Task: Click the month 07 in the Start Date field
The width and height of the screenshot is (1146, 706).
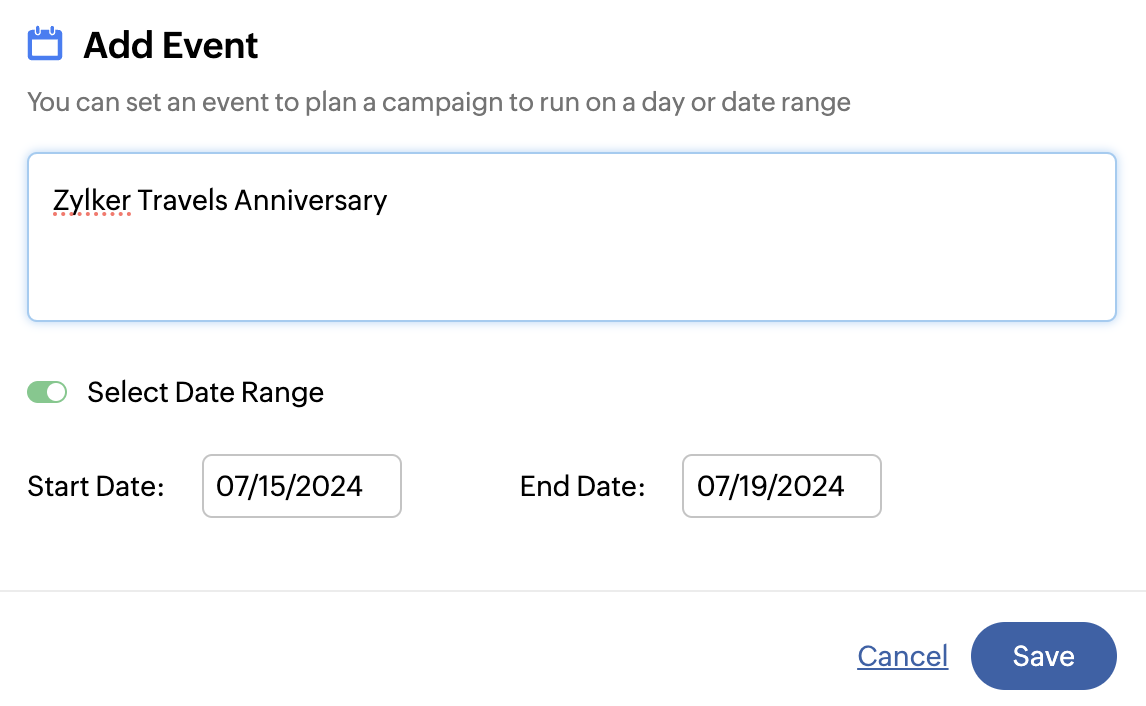Action: [230, 486]
